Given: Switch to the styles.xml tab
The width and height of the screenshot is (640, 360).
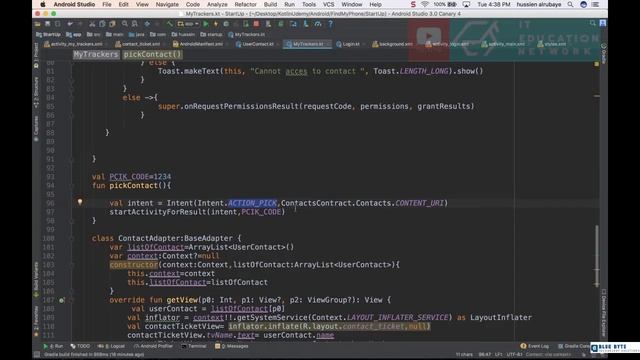Looking at the screenshot, I should click(x=554, y=44).
